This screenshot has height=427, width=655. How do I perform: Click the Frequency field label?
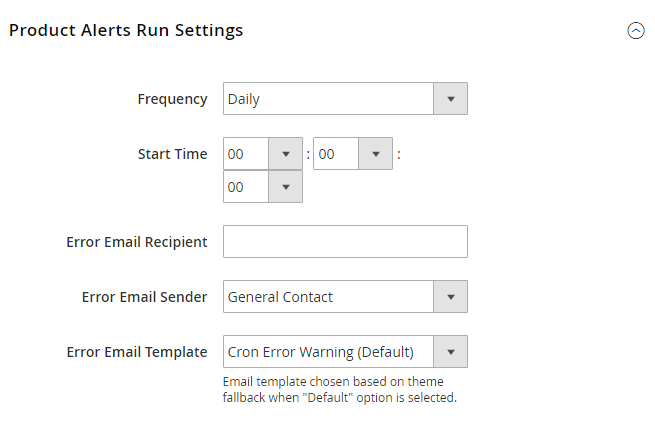point(172,99)
